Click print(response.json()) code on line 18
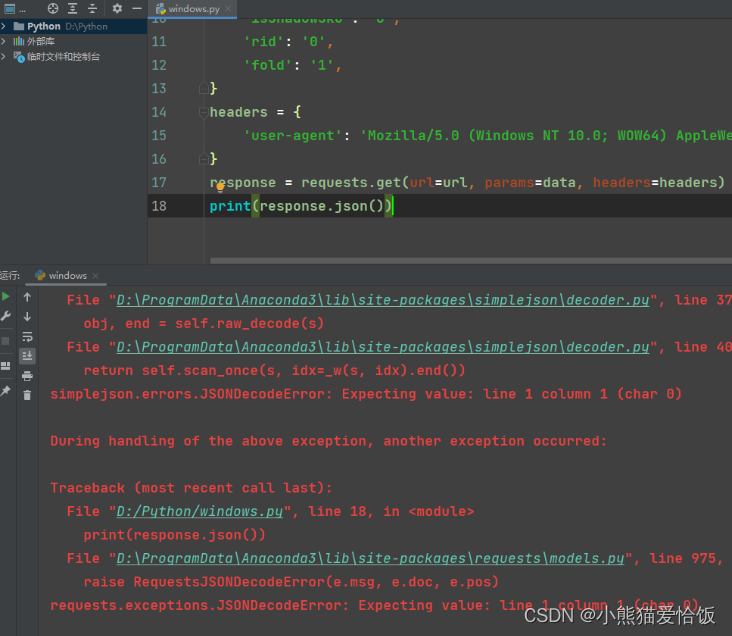732x636 pixels. tap(301, 206)
